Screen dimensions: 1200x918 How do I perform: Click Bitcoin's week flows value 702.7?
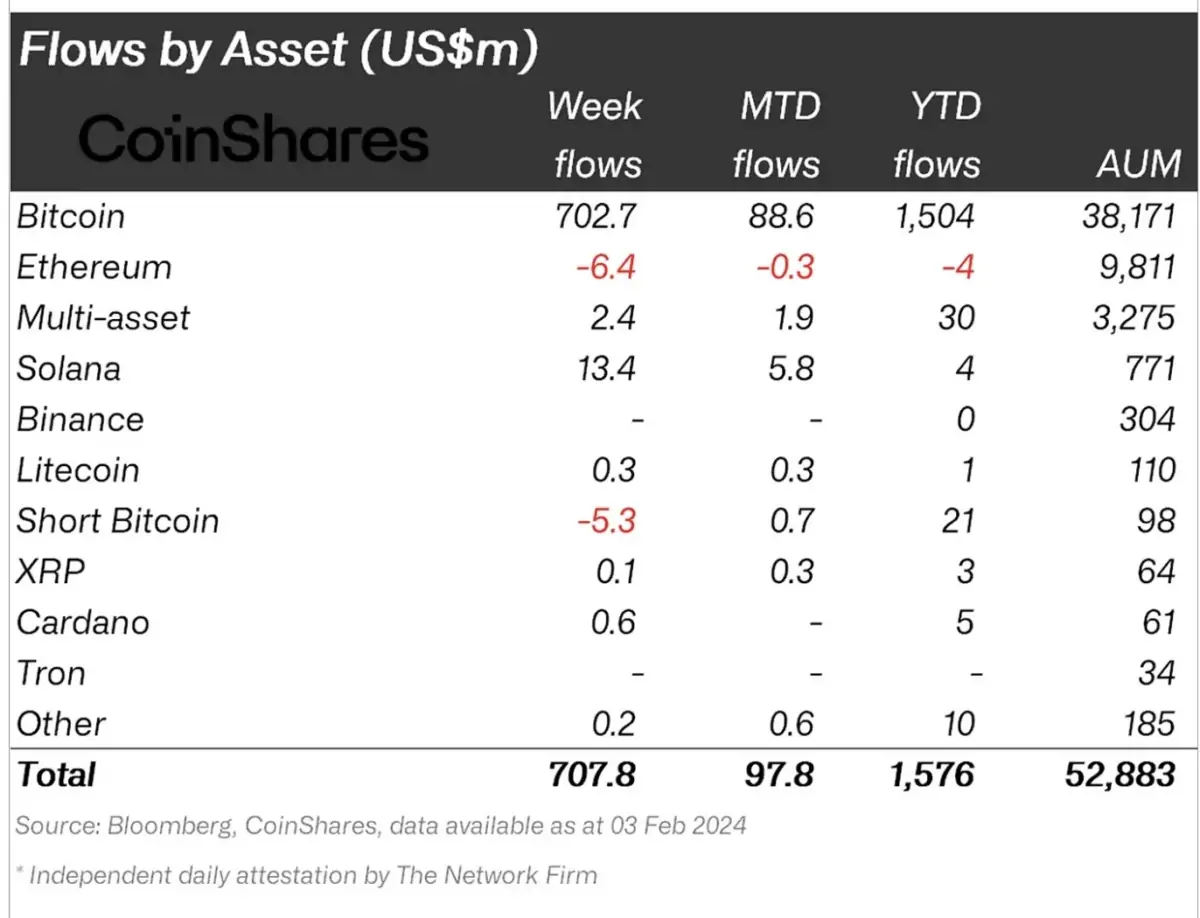click(x=595, y=216)
